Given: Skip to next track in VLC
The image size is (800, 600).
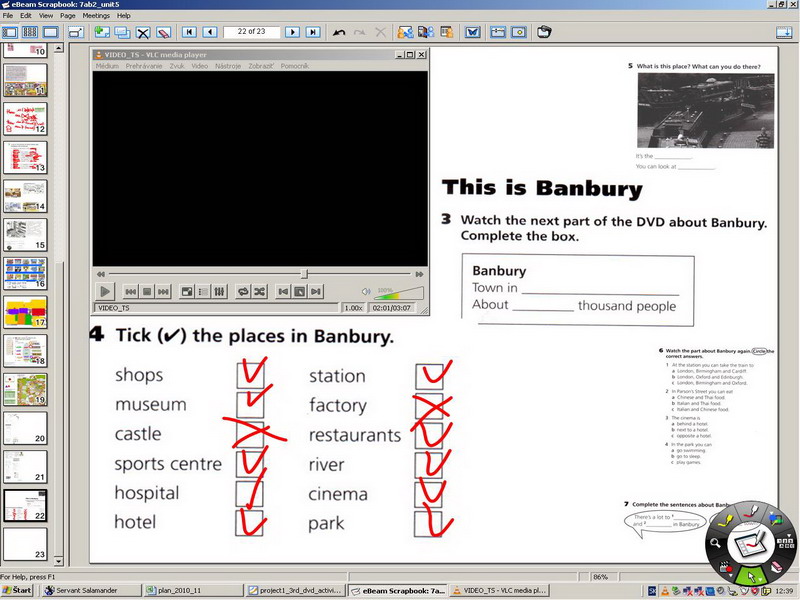Looking at the screenshot, I should pos(163,291).
